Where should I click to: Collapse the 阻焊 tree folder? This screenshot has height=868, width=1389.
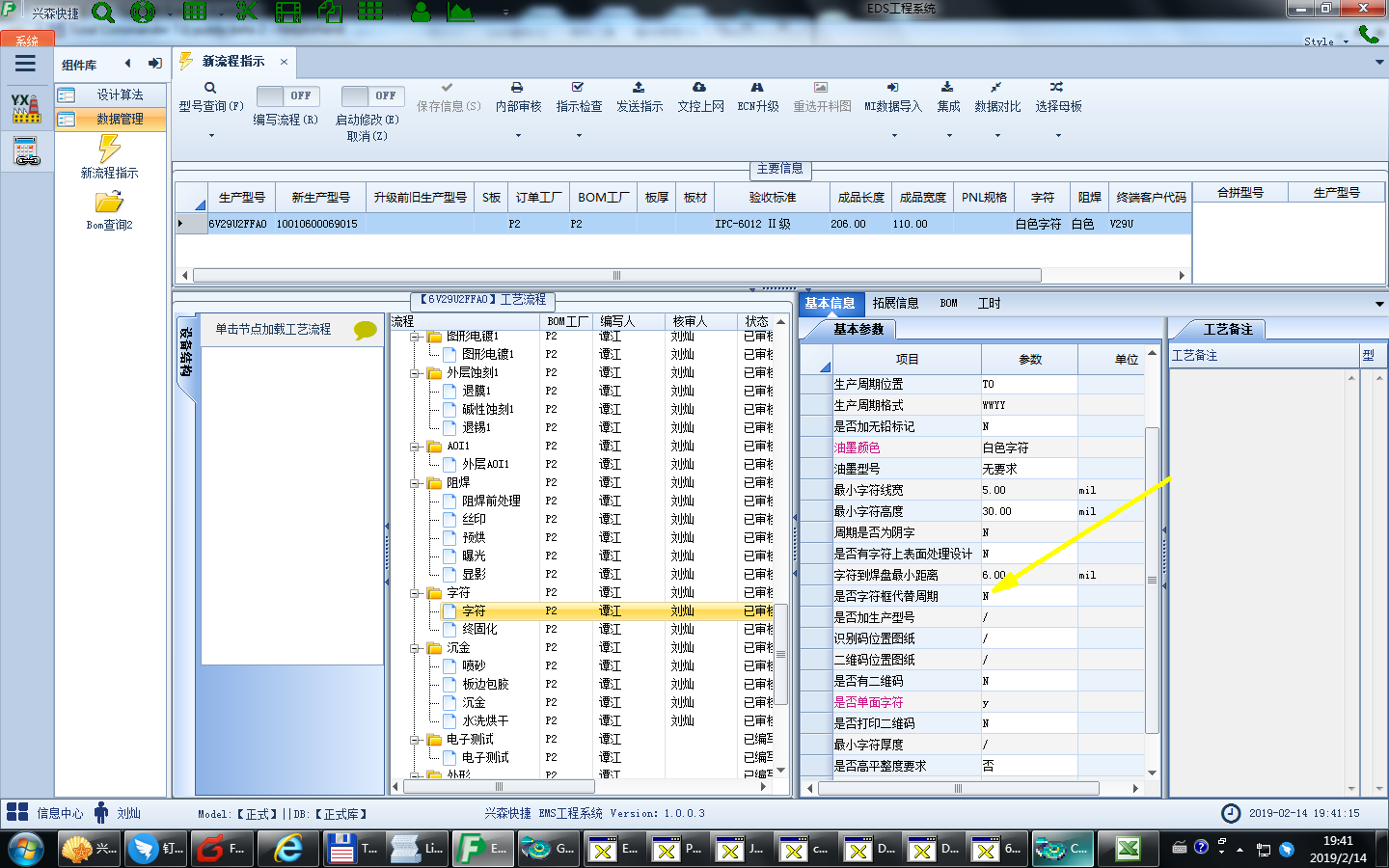click(x=414, y=482)
